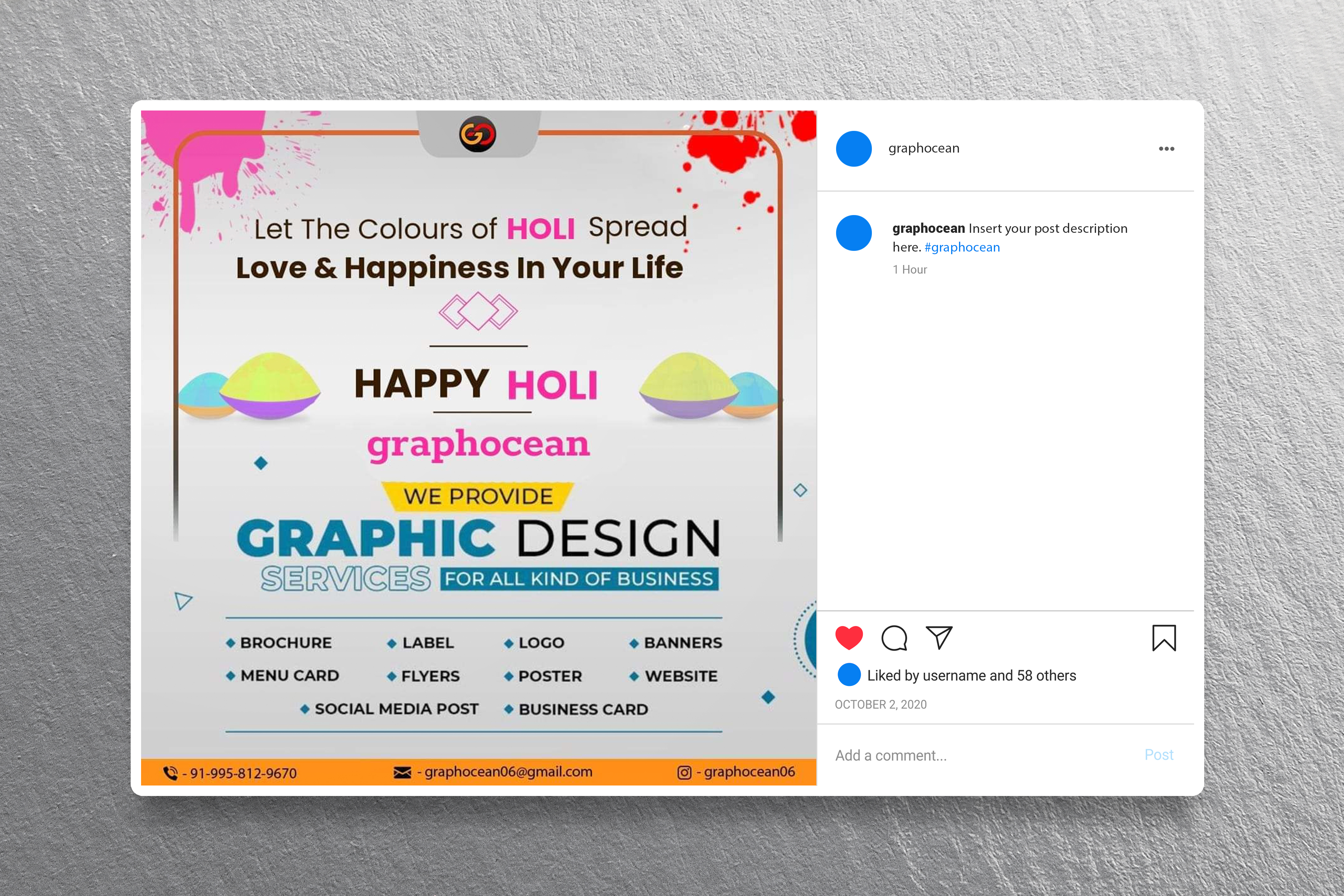Image resolution: width=1344 pixels, height=896 pixels.
Task: Click Love & Happiness In Your Life text
Action: (x=459, y=268)
